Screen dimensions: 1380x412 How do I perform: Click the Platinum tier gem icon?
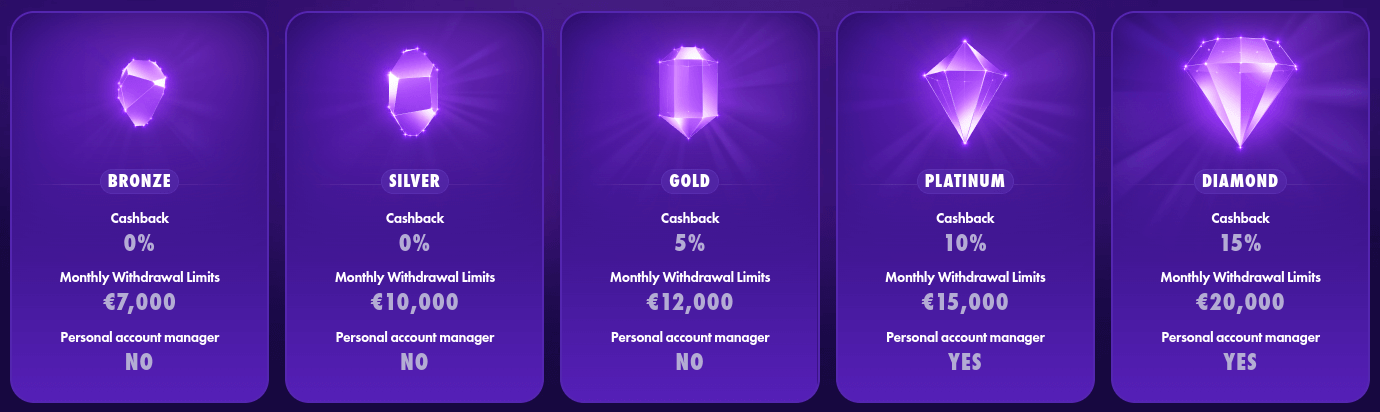(964, 92)
